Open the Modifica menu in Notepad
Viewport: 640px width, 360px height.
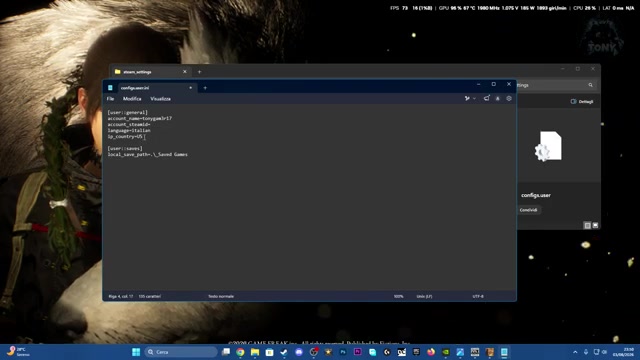point(132,99)
